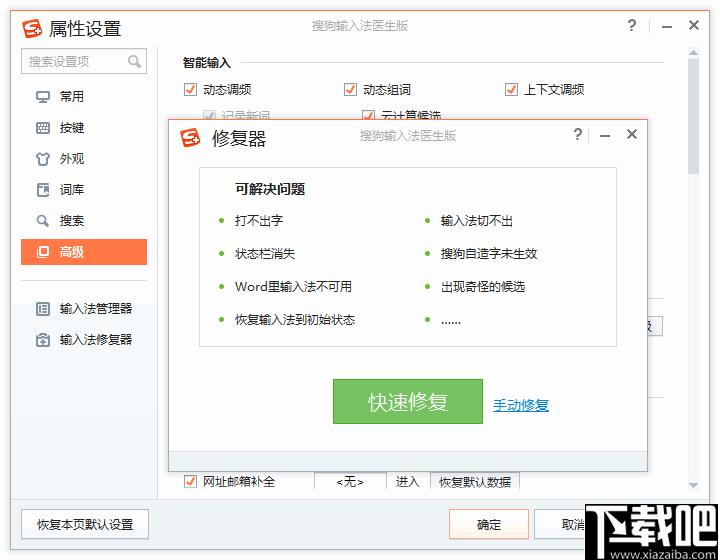The height and width of the screenshot is (560, 720).
Task: Click the 搜索设置项 search input field
Action: [x=75, y=62]
